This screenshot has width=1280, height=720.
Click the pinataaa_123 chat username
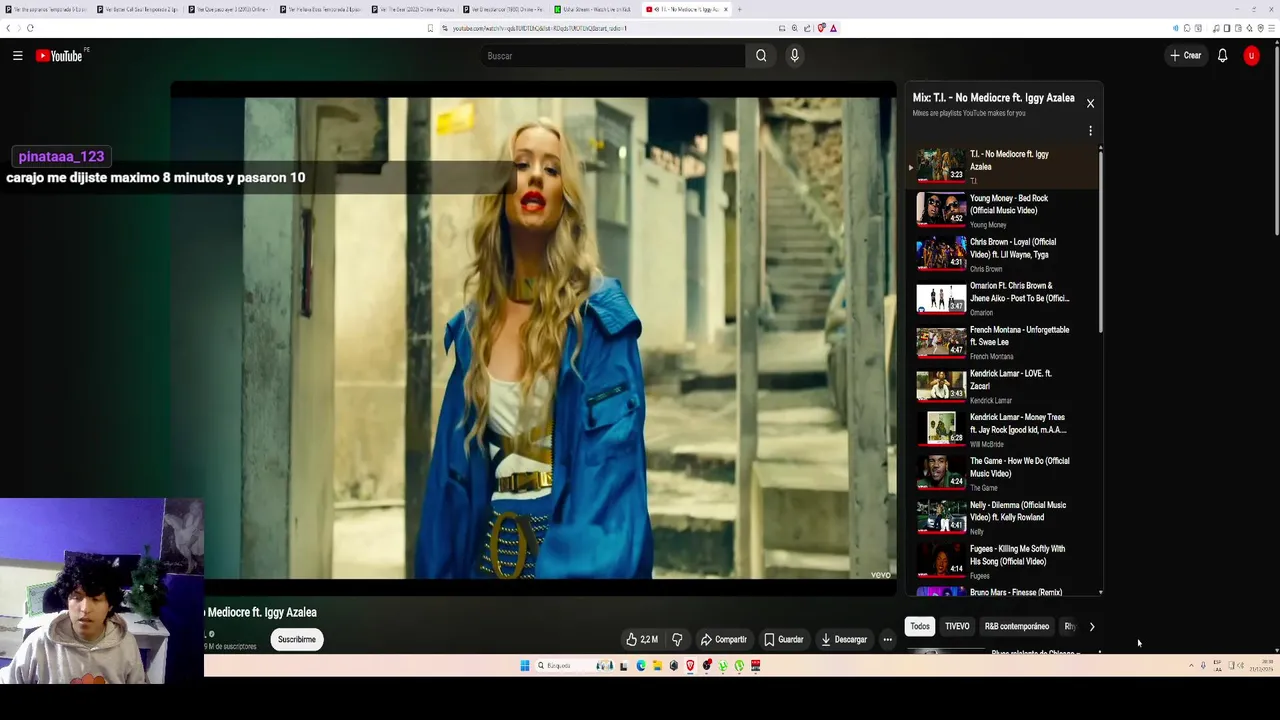point(61,156)
